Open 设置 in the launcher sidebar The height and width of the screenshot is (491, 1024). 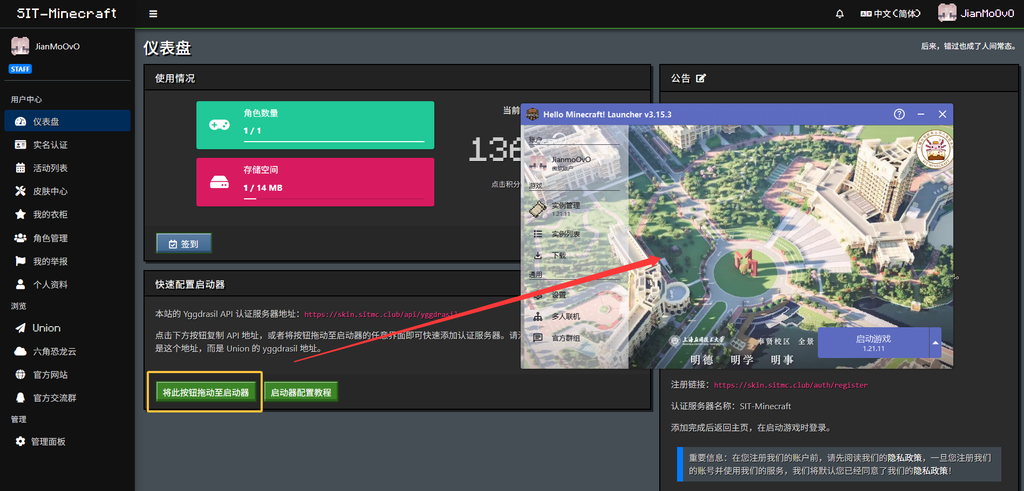558,294
